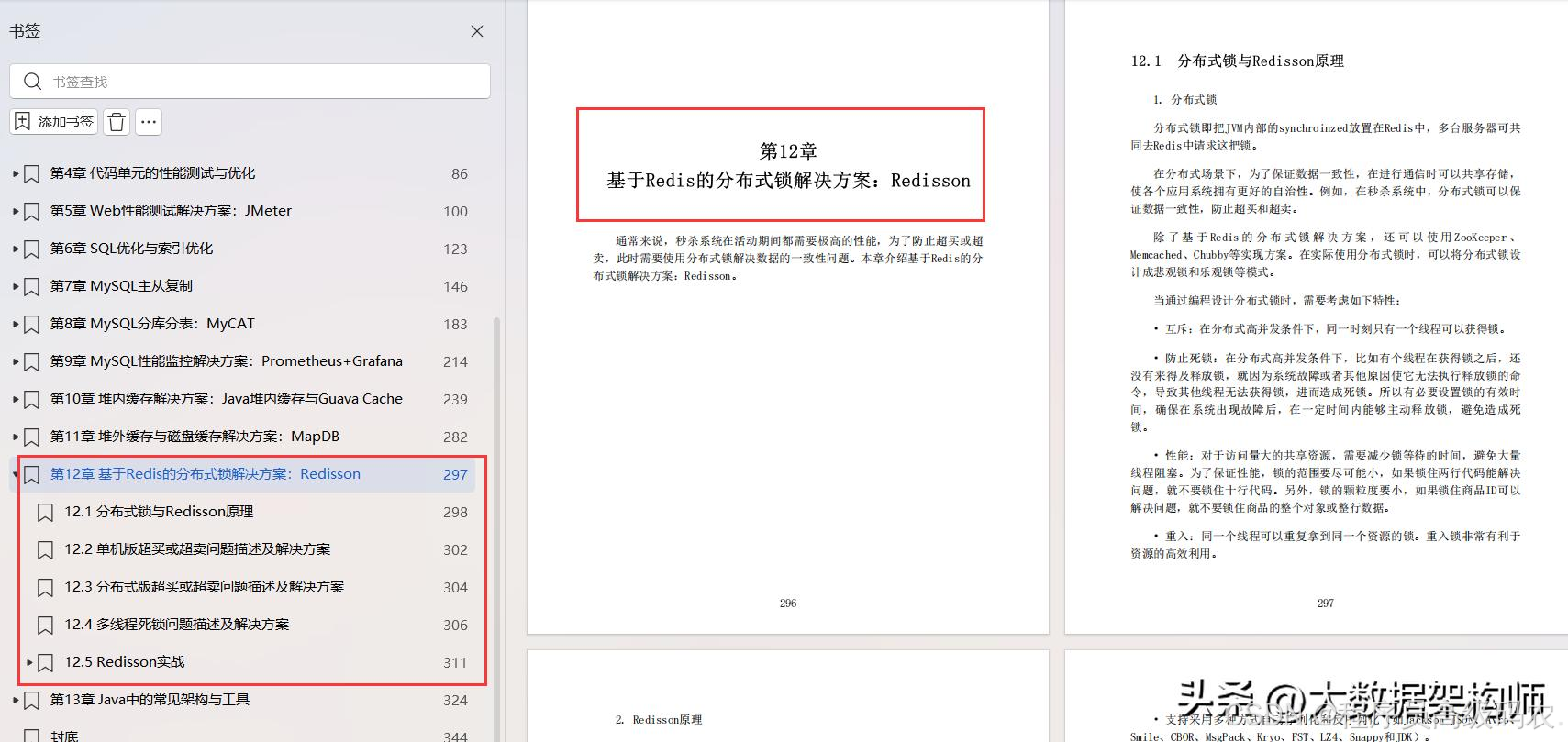
Task: Jump to 12.4 多线程死锁问题描述及解决方案
Action: [x=176, y=625]
